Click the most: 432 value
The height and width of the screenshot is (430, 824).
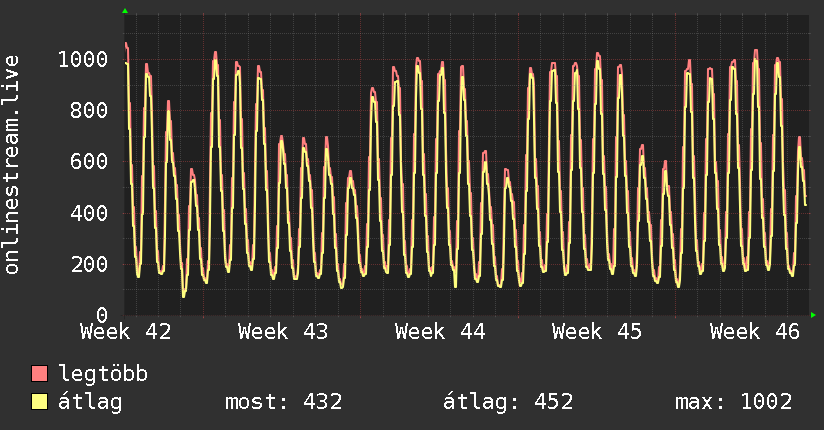click(284, 402)
